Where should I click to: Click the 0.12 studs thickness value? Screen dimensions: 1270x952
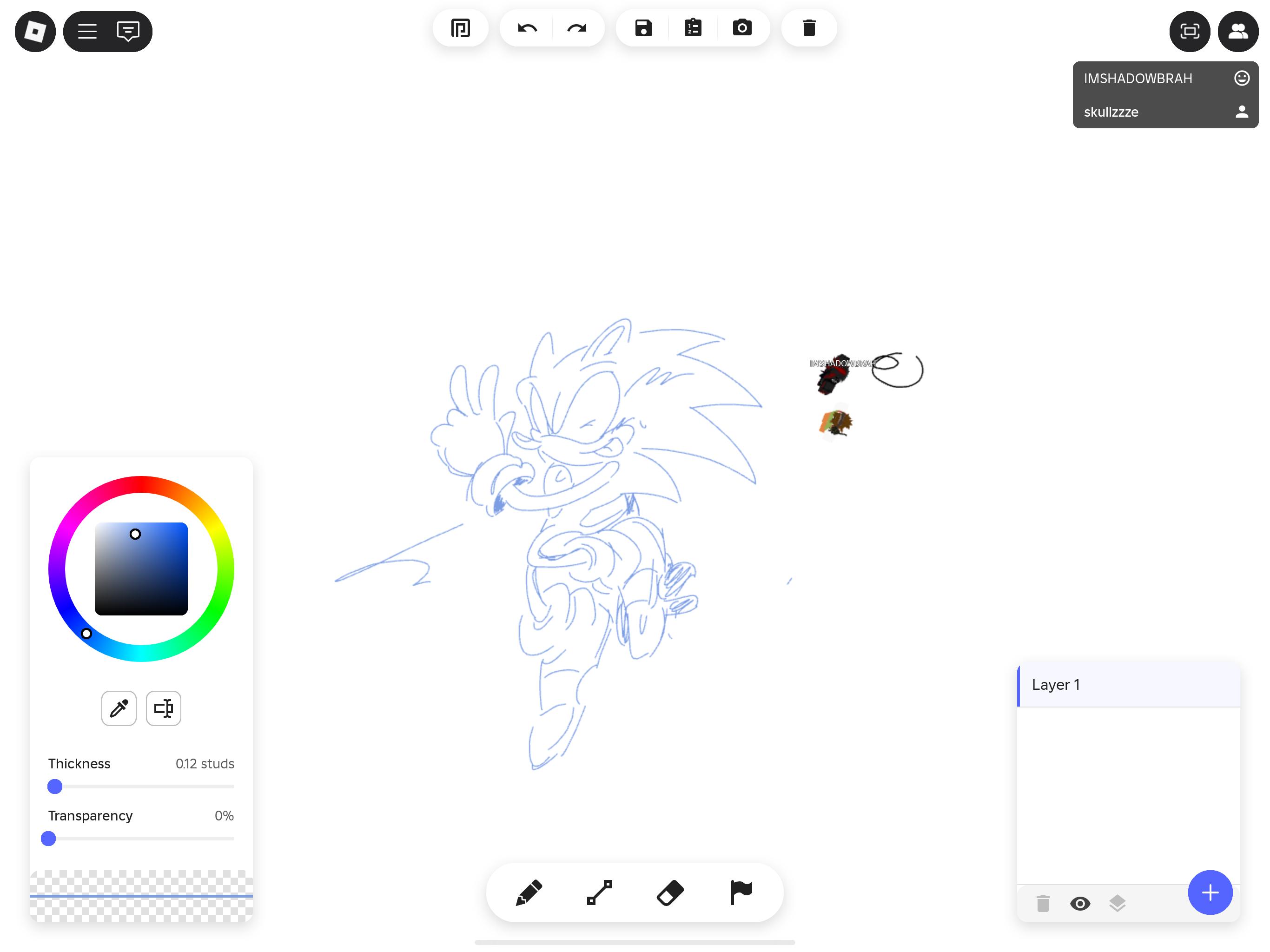[205, 764]
